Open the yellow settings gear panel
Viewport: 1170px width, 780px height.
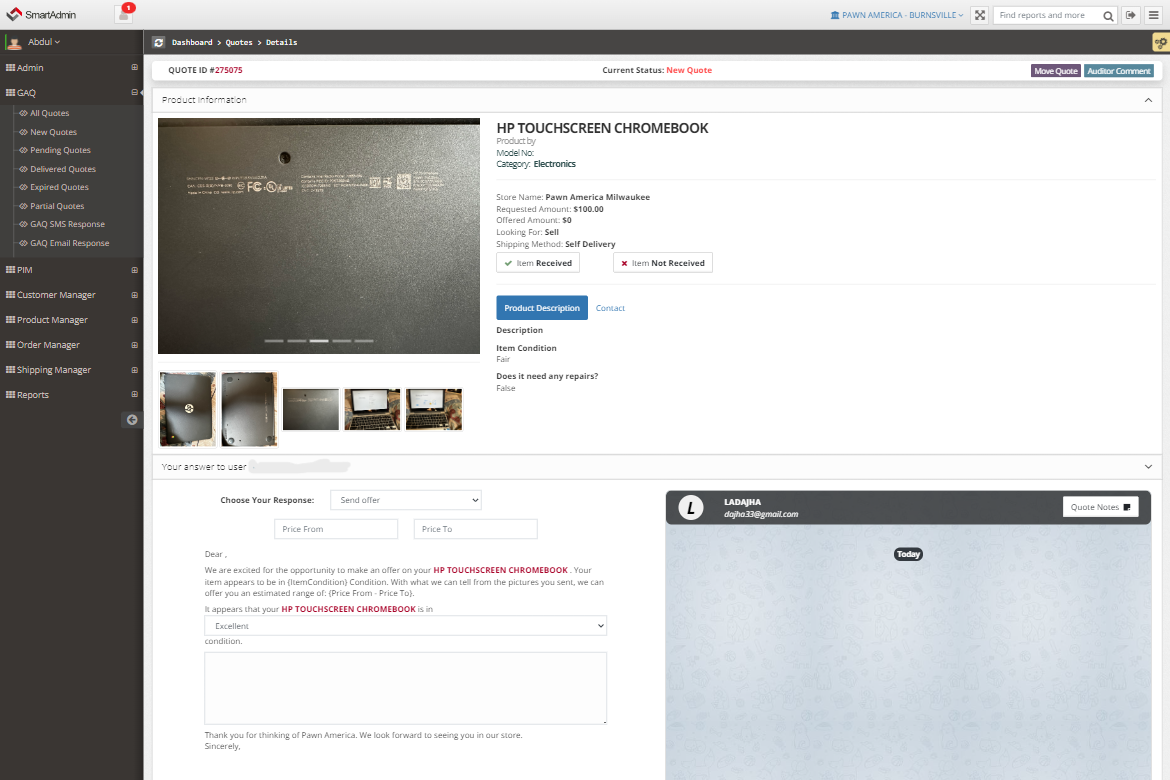[1160, 43]
